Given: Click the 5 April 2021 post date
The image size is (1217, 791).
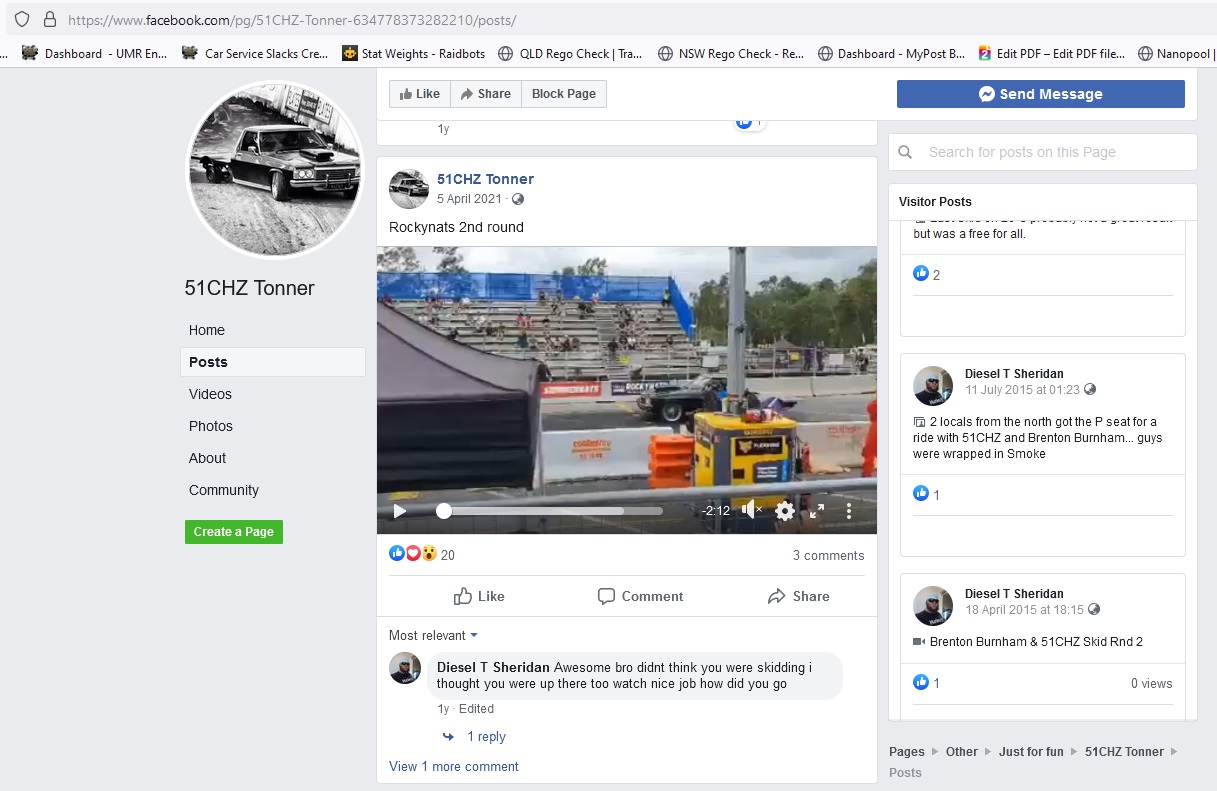Looking at the screenshot, I should (469, 199).
